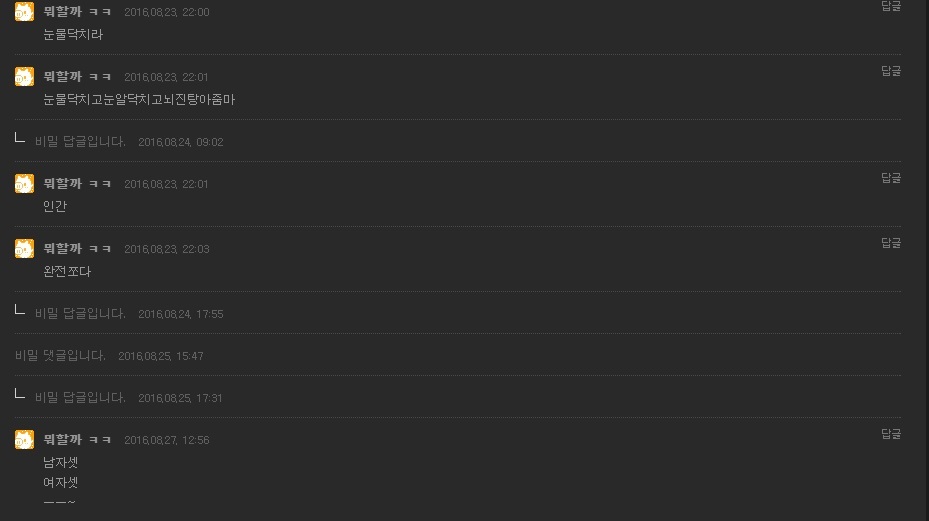Viewport: 929px width, 521px height.
Task: Click avatar of the 눈물닥치고눈알닥치고뇌진탕아줌마 comment
Action: point(24,77)
